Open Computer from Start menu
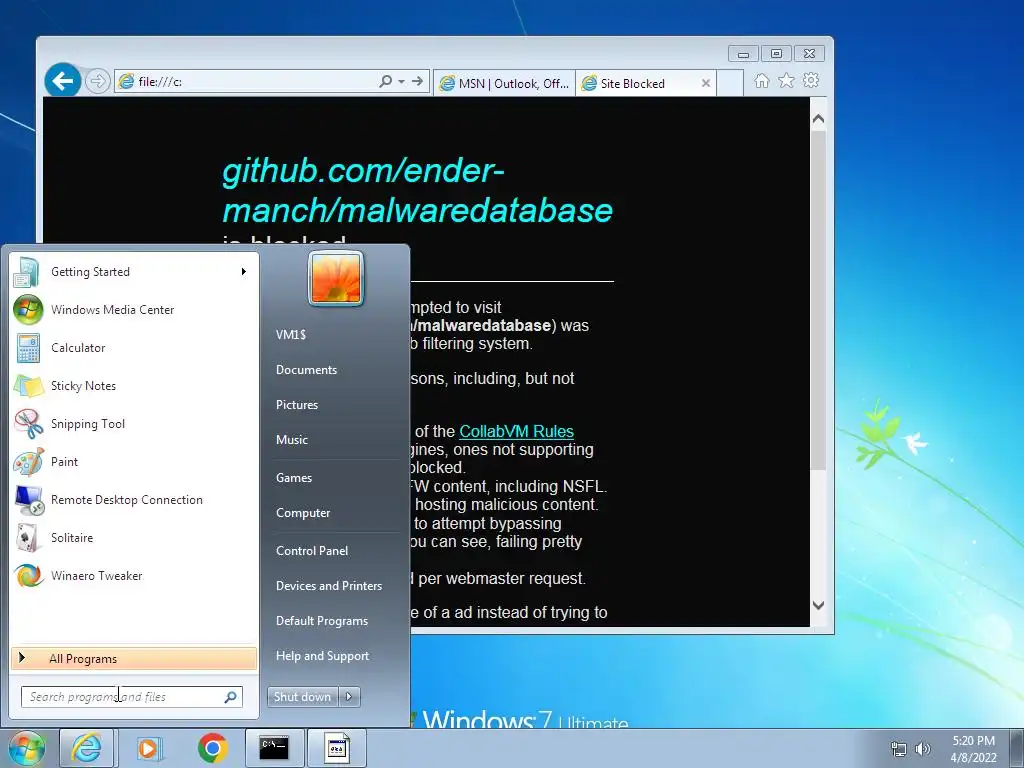This screenshot has height=768, width=1024. coord(303,513)
